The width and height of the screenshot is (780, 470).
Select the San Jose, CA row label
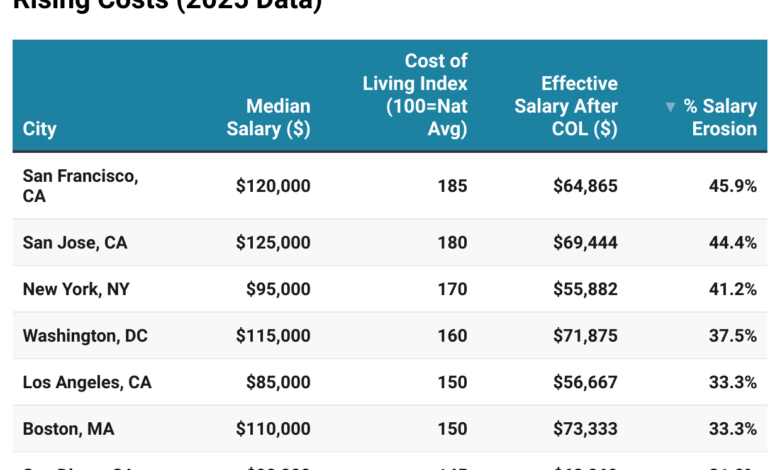[x=75, y=243]
